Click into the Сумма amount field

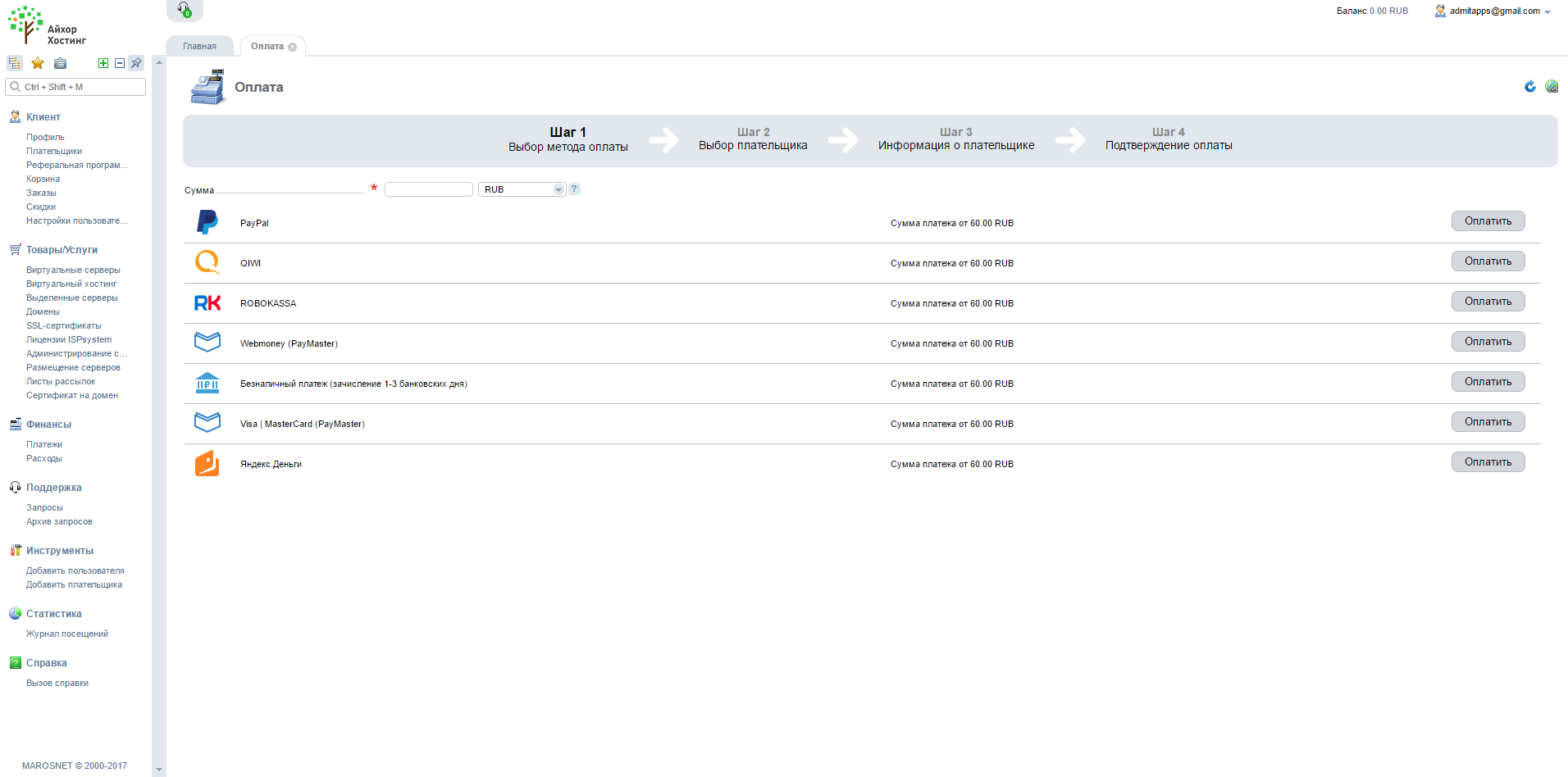click(x=429, y=189)
